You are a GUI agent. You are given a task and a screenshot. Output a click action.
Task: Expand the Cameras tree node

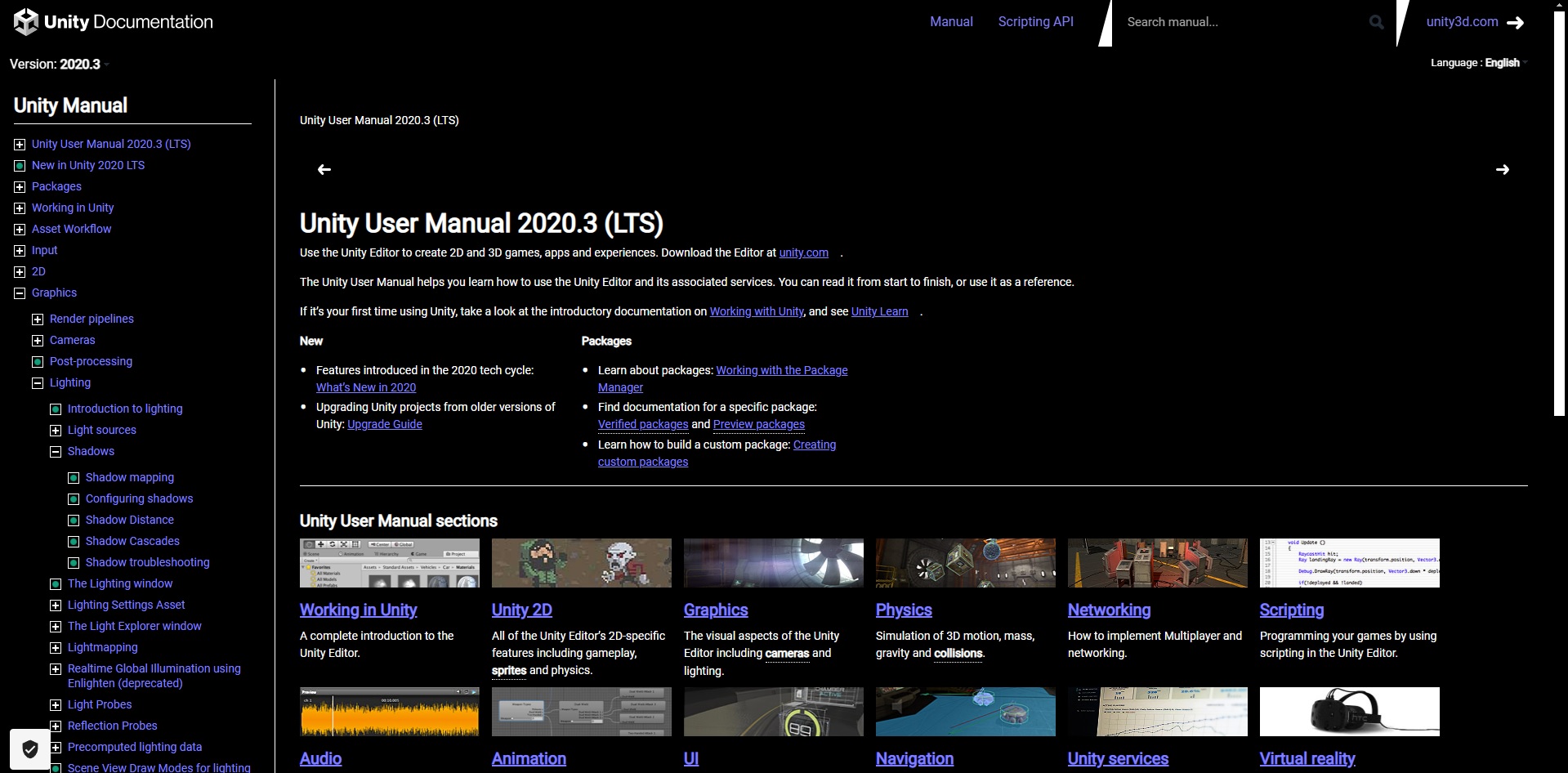pos(38,341)
